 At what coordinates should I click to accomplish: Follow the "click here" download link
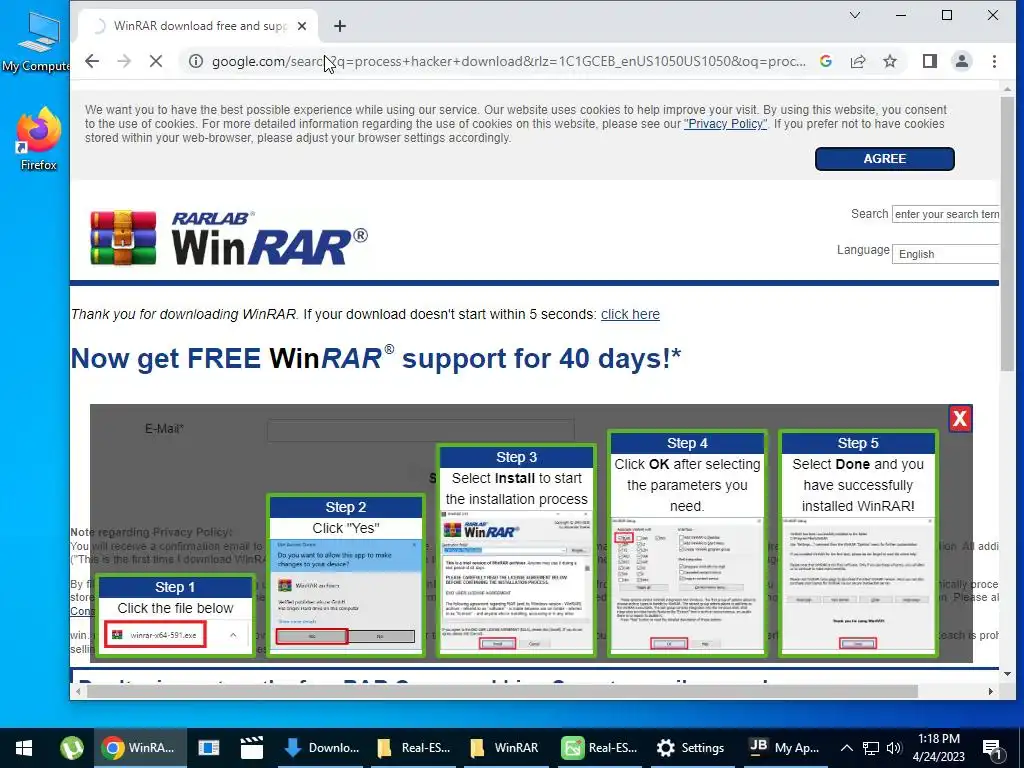(630, 314)
